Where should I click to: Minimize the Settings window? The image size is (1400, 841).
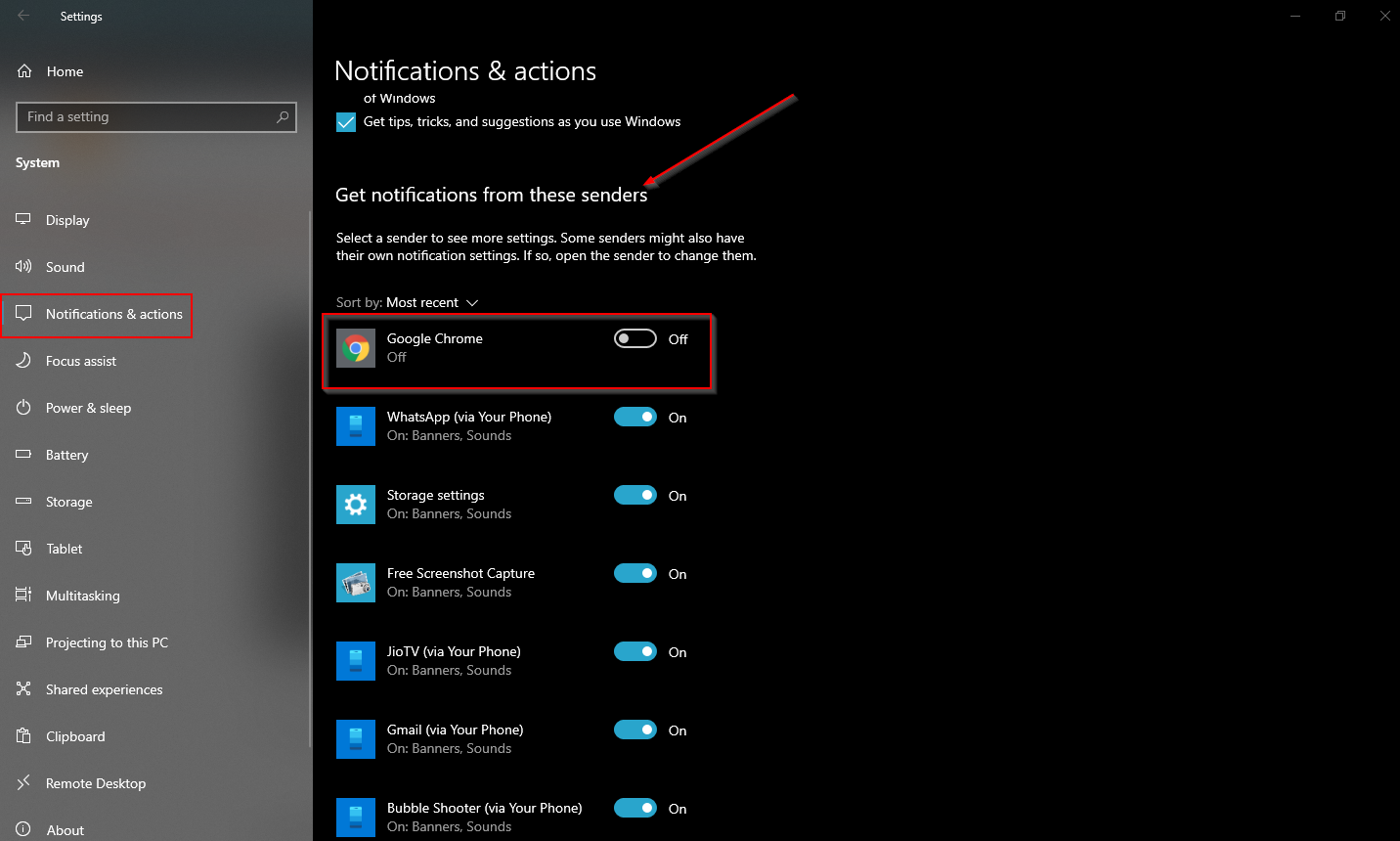pyautogui.click(x=1295, y=16)
